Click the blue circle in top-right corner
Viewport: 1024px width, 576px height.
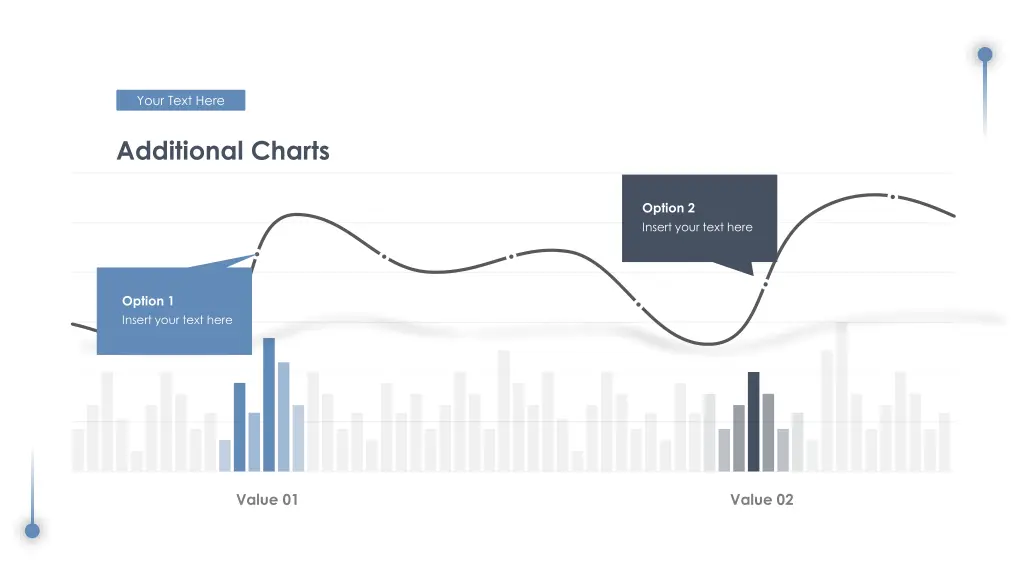985,54
